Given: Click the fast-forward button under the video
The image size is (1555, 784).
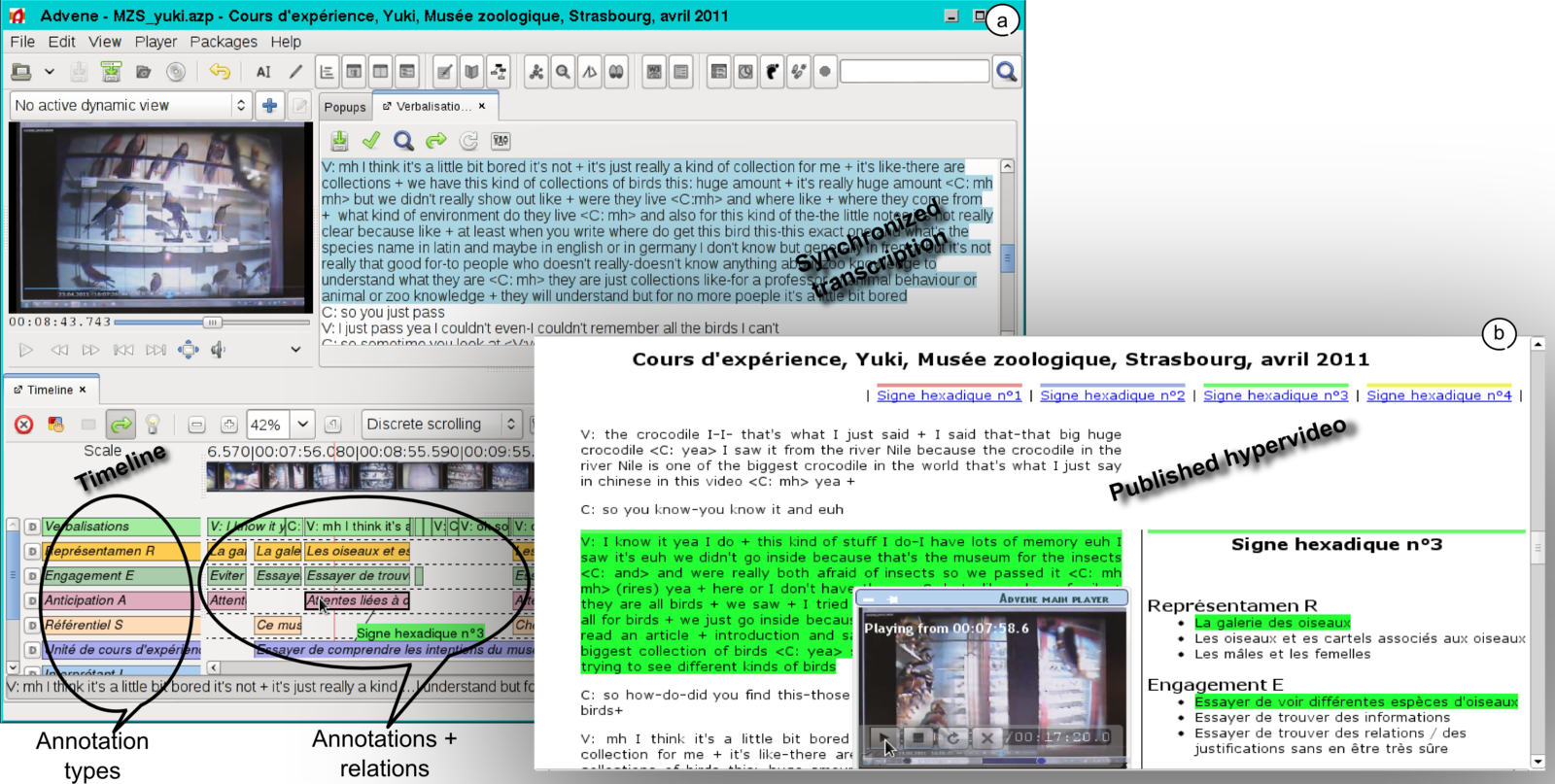Looking at the screenshot, I should [91, 350].
